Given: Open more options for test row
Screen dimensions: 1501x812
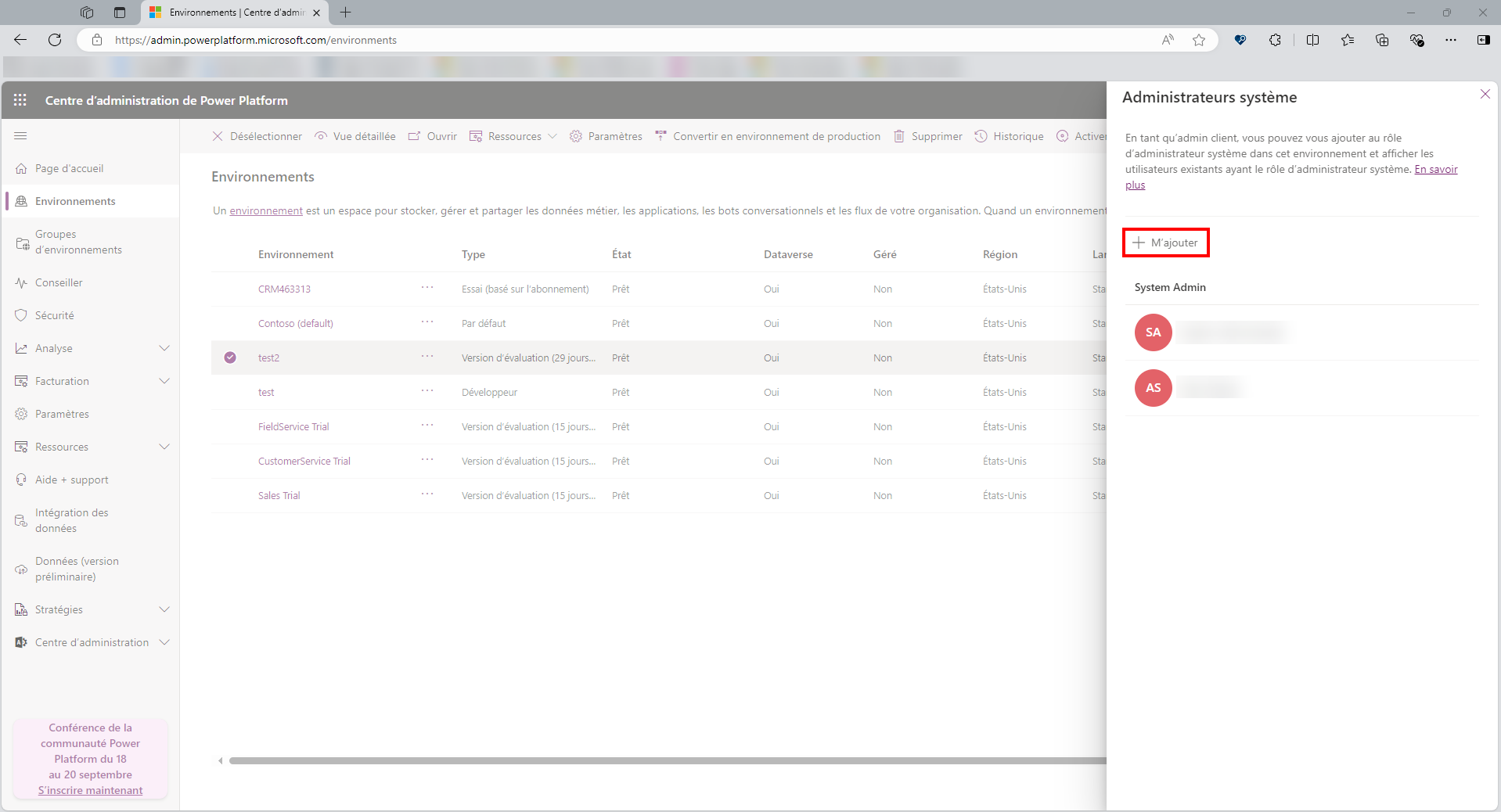Looking at the screenshot, I should [x=427, y=390].
